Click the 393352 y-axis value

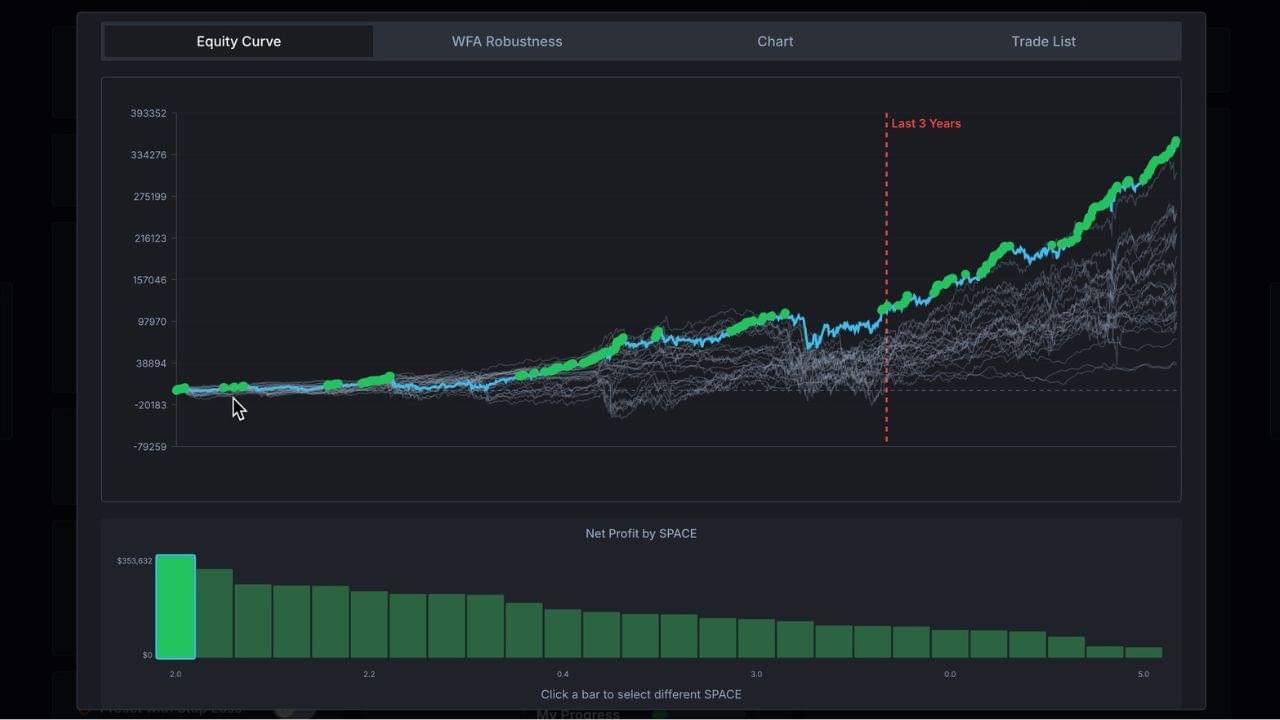tap(148, 113)
